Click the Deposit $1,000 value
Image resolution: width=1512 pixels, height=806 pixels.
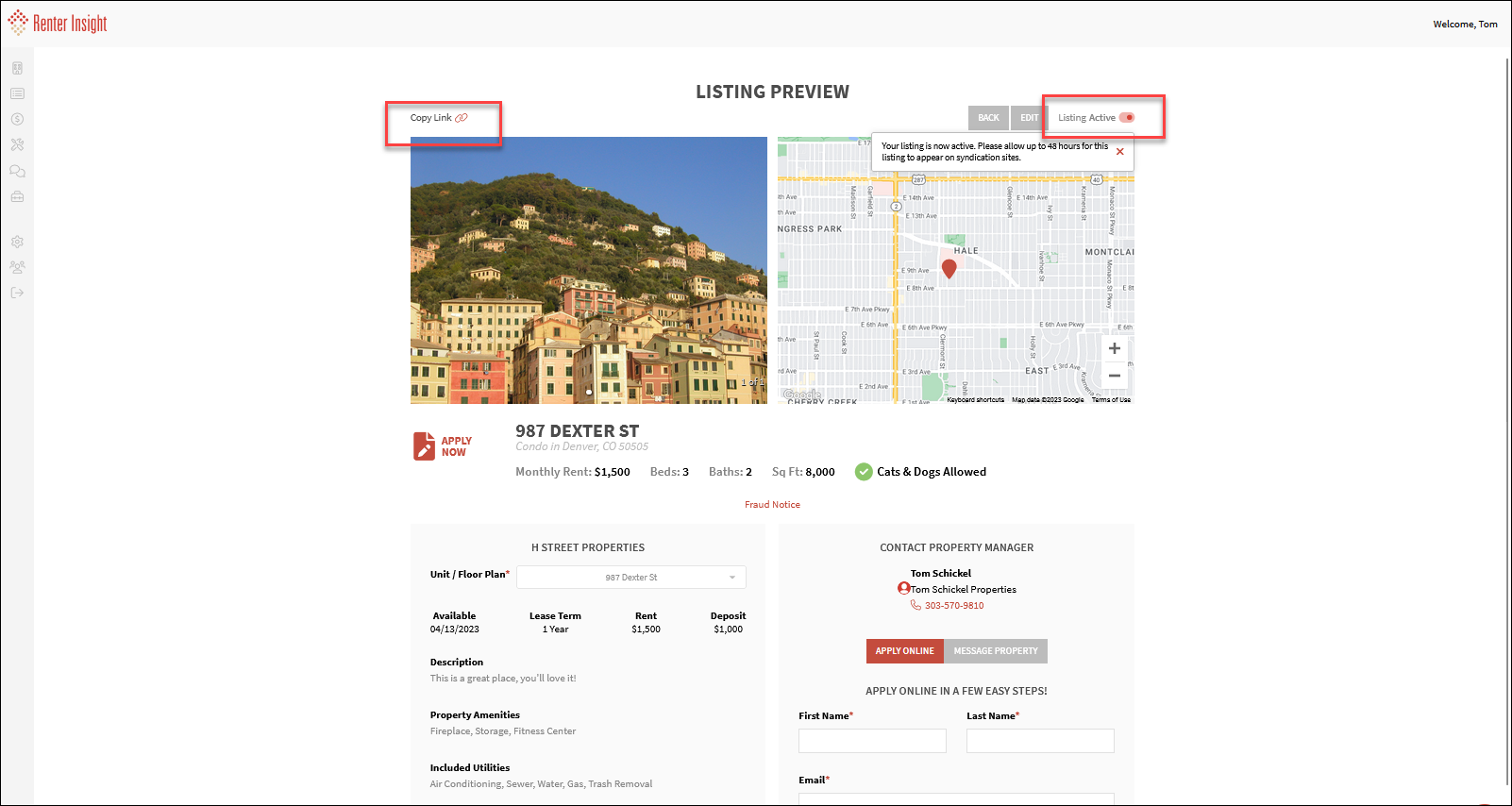click(x=728, y=630)
